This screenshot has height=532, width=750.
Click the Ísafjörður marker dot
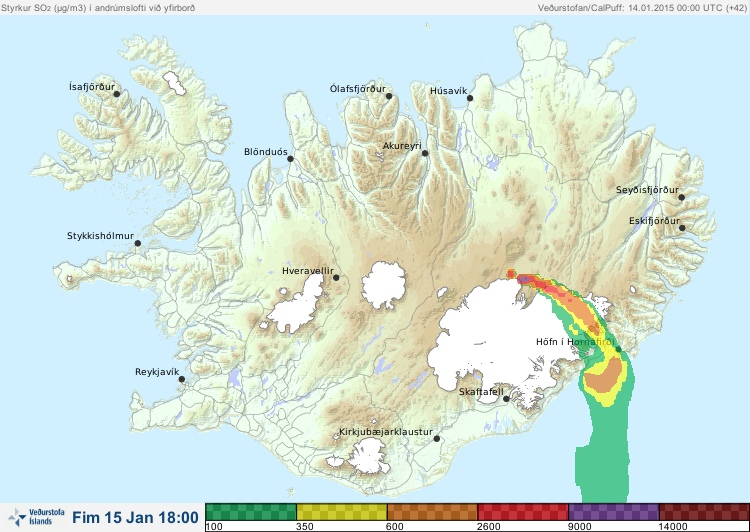(x=116, y=94)
